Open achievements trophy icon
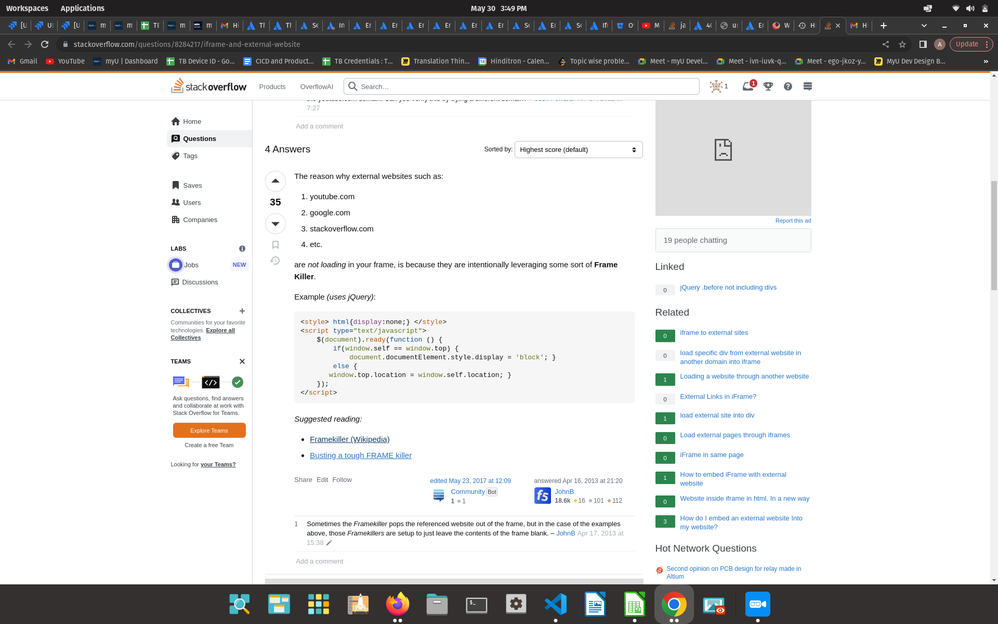 [x=768, y=87]
